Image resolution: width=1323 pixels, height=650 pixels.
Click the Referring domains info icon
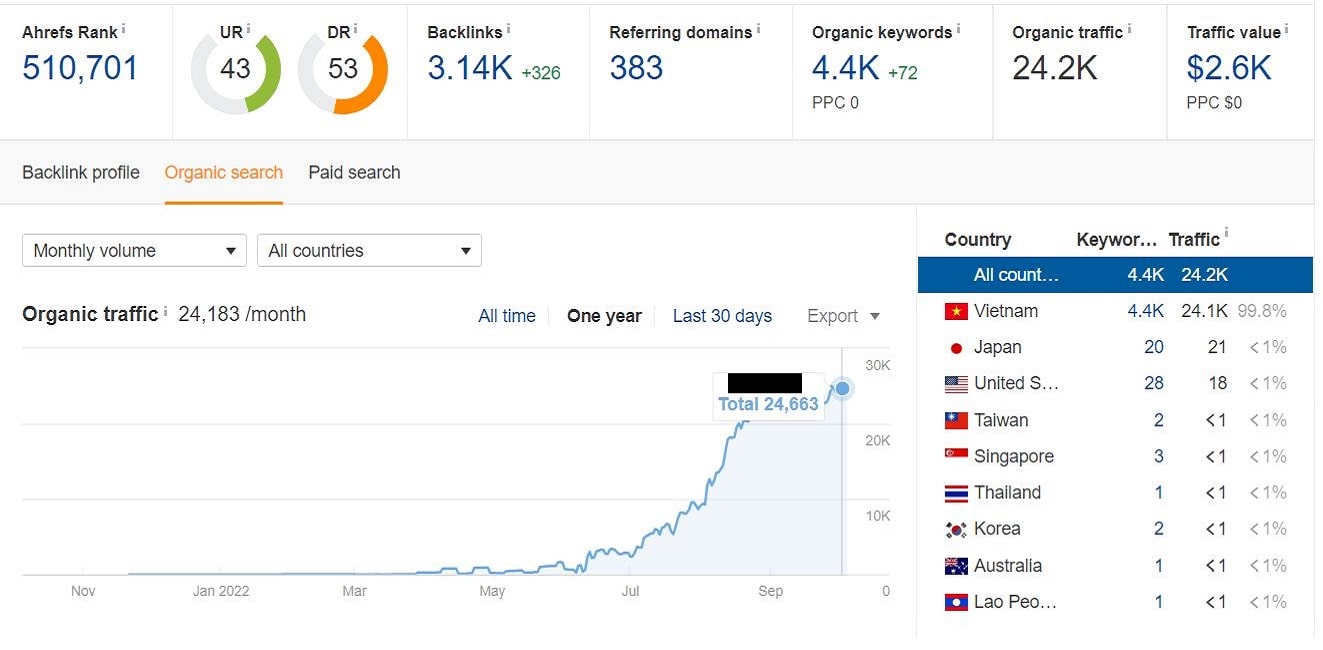tap(758, 29)
